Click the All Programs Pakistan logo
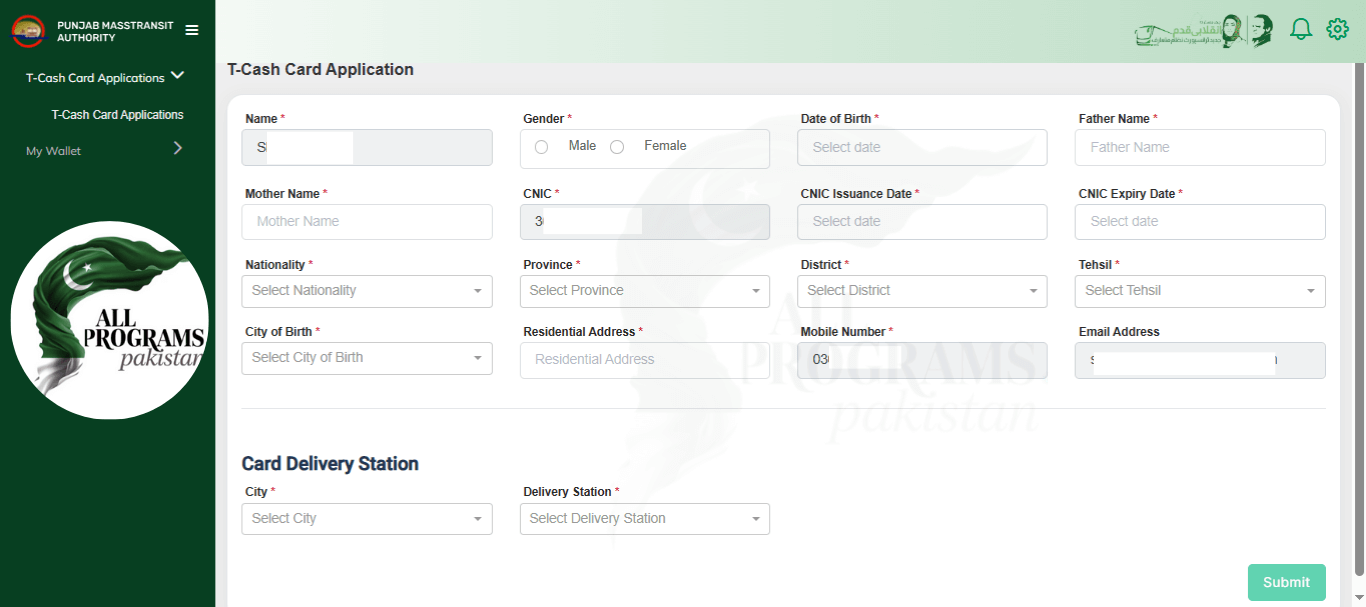Screen dimensions: 1366x607 (x=110, y=320)
